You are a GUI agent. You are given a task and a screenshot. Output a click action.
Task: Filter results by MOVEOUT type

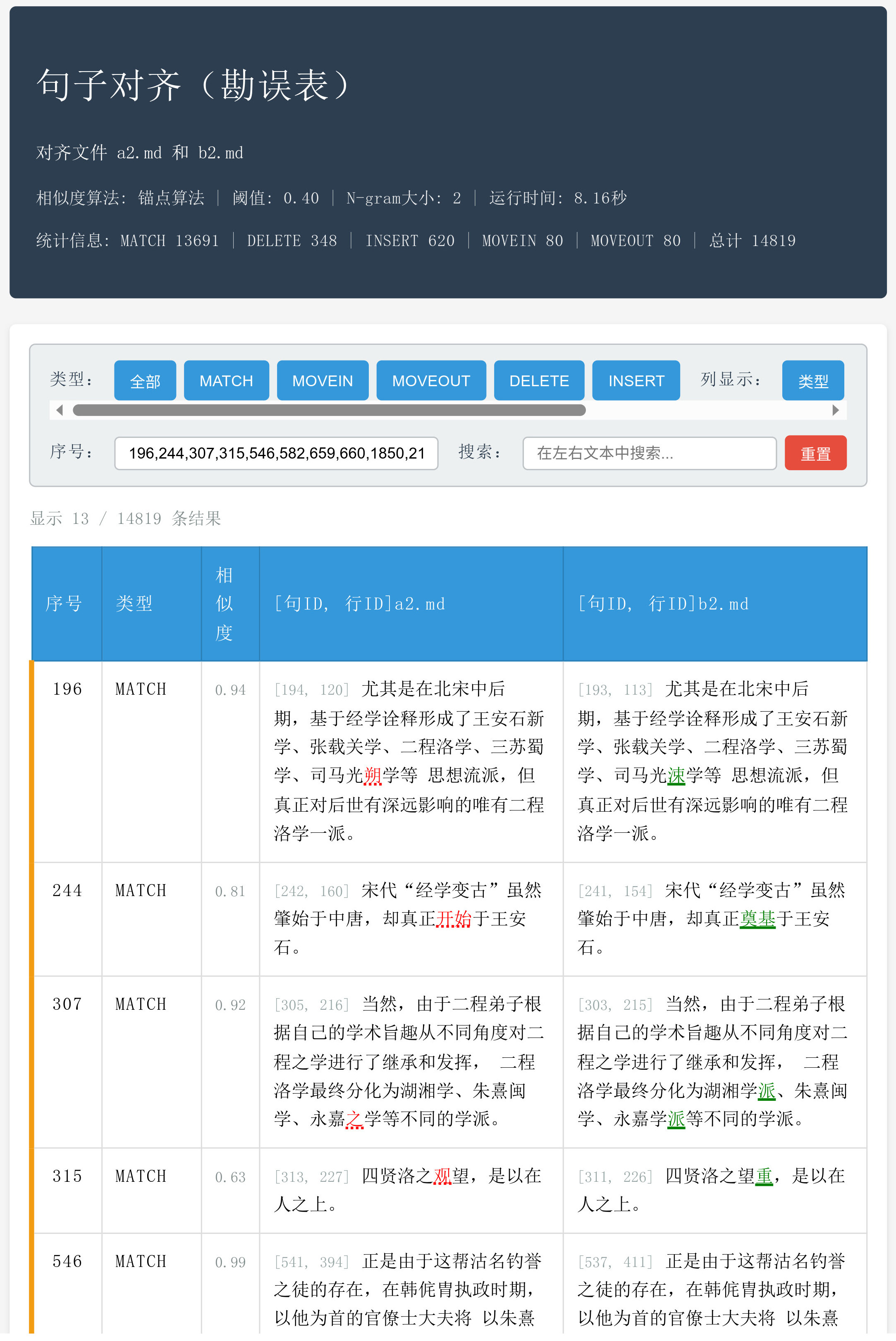pos(430,380)
